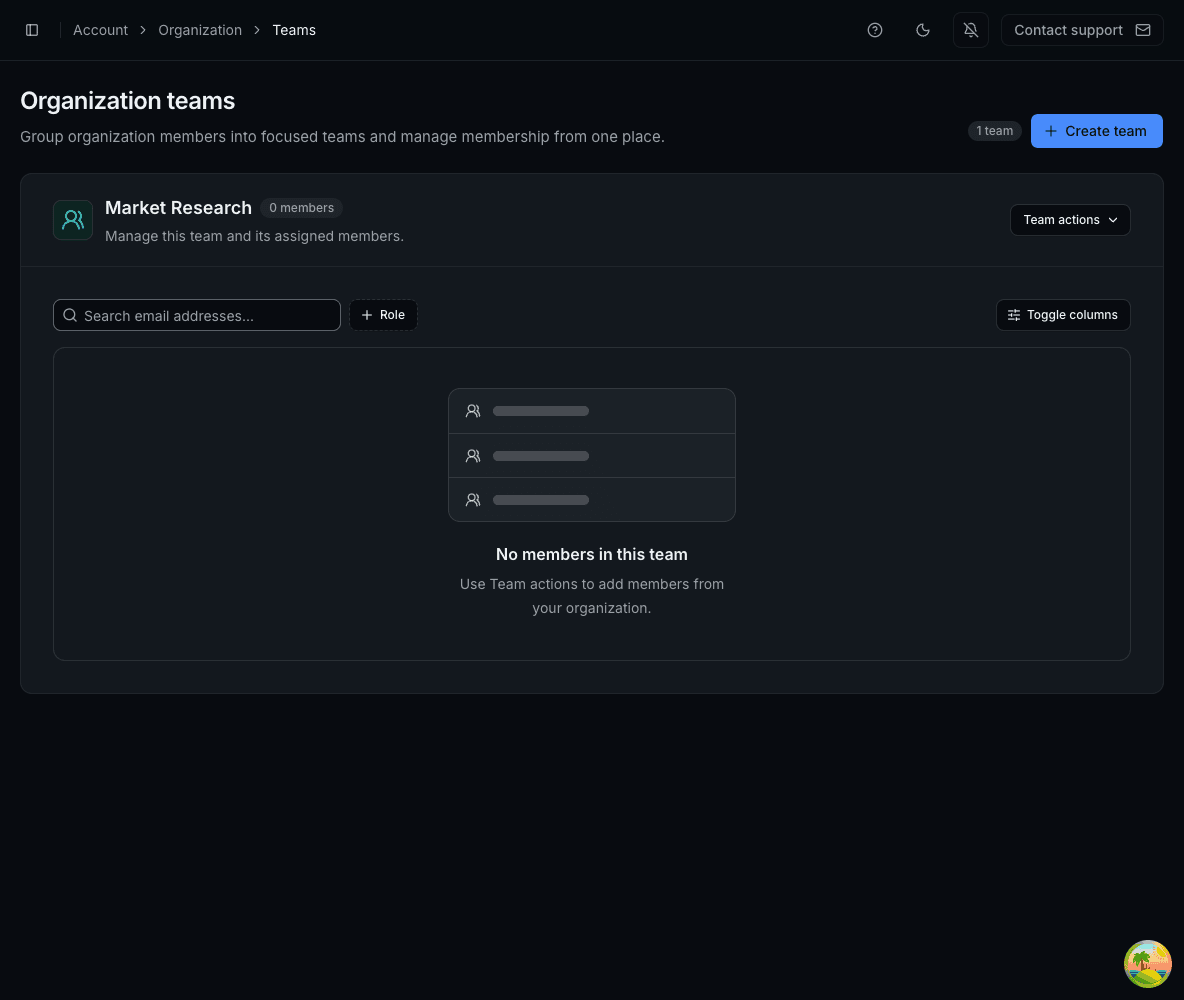Click the sliders icon in Toggle columns

click(1014, 315)
